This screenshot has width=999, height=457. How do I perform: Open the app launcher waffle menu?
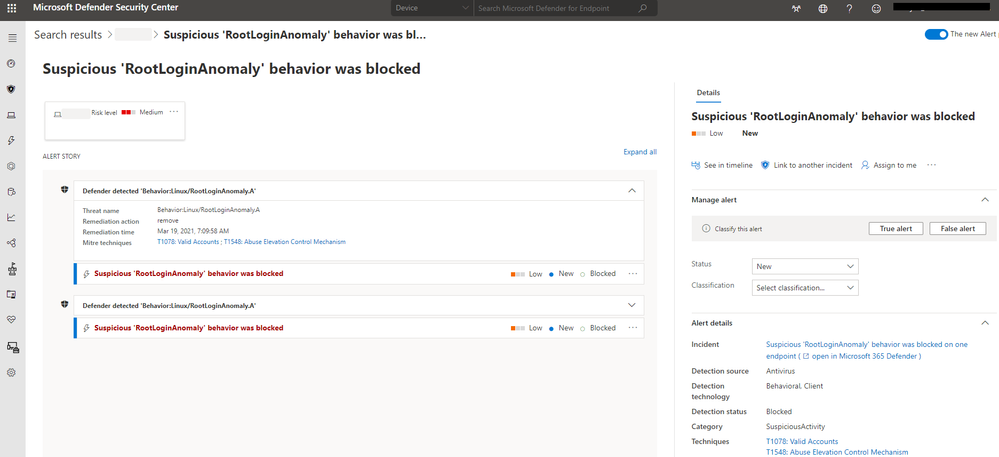pyautogui.click(x=11, y=8)
